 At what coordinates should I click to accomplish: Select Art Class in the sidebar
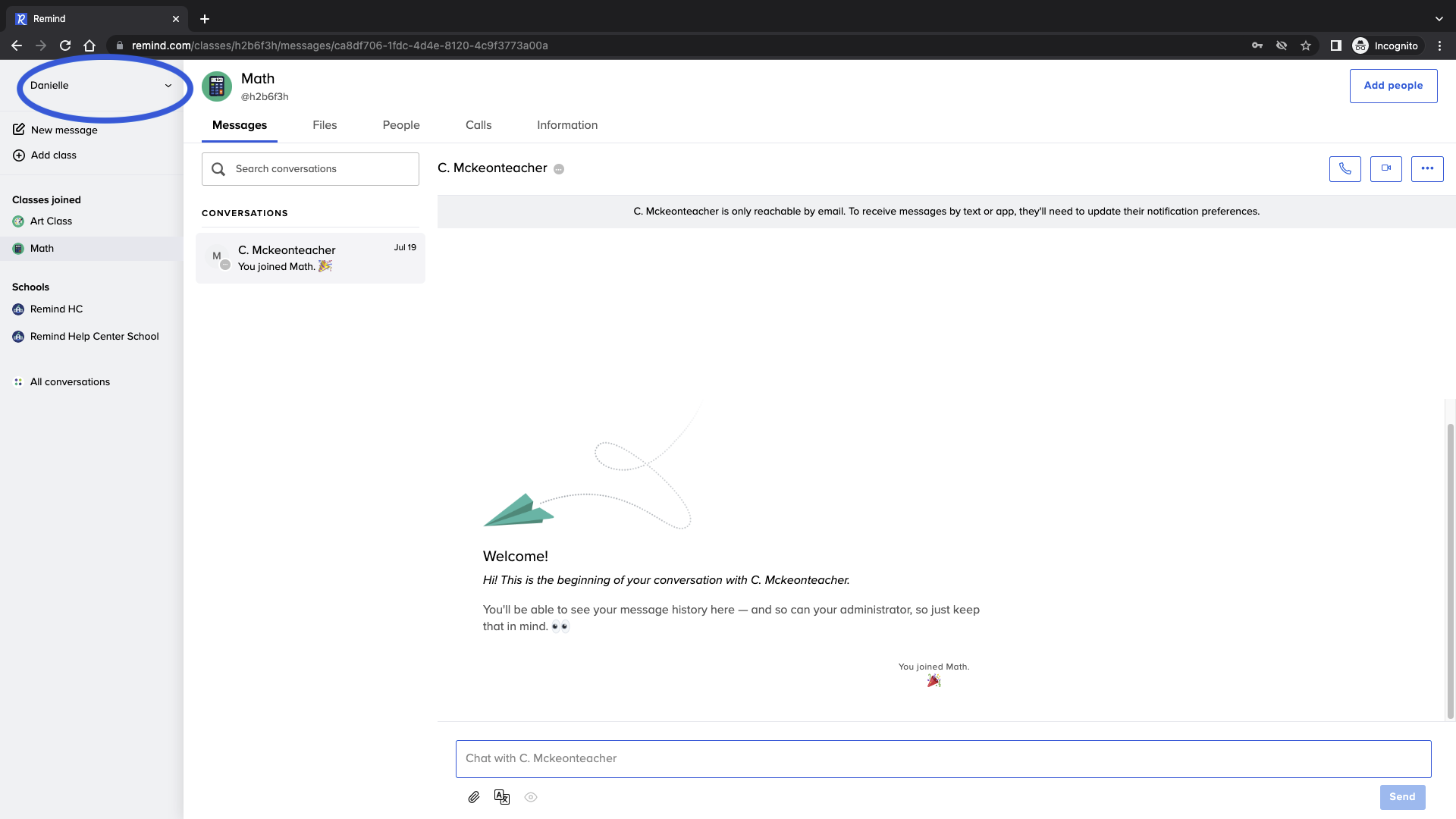click(51, 221)
